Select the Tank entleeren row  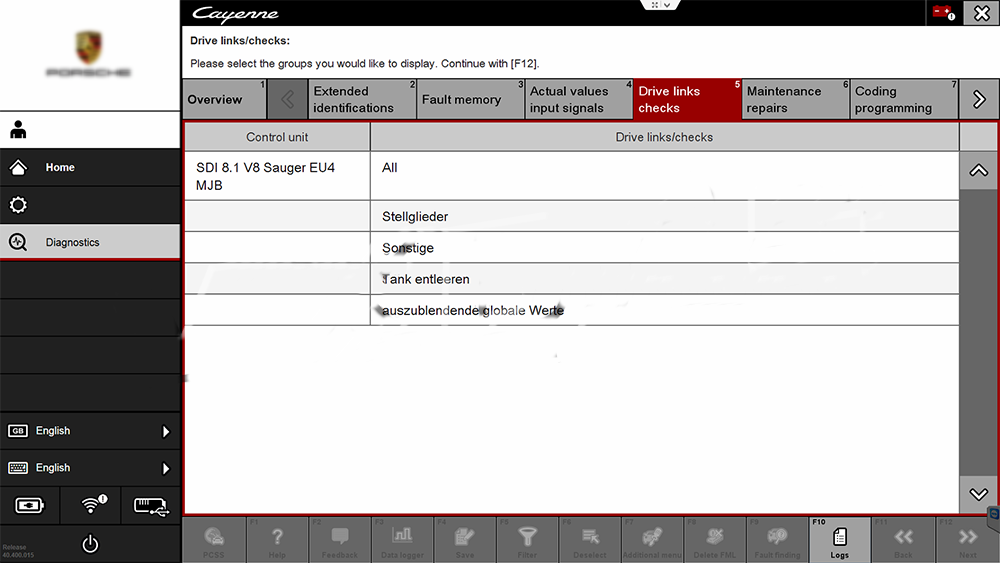[664, 279]
